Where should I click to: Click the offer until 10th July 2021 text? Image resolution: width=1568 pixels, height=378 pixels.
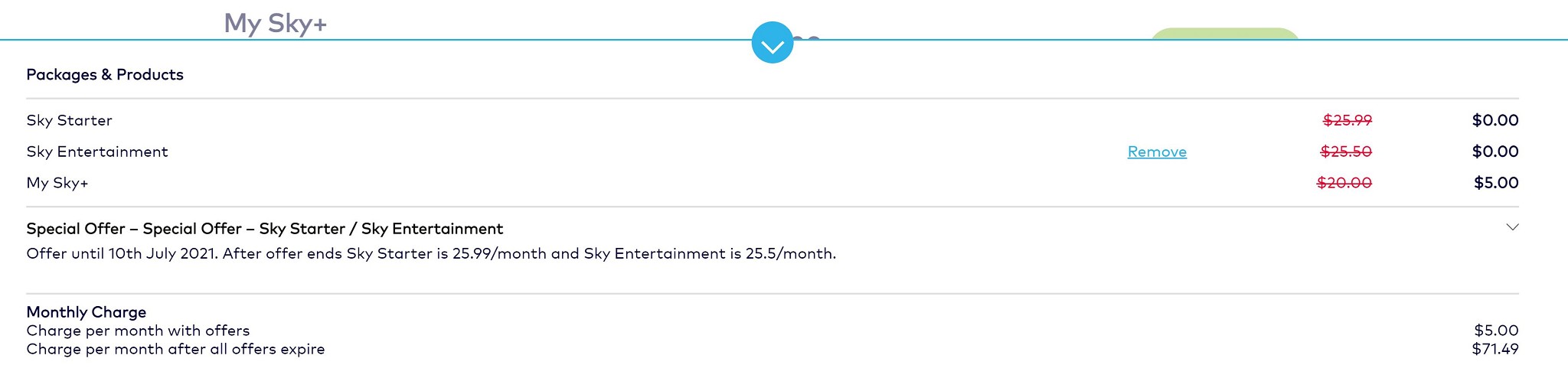[x=431, y=253]
